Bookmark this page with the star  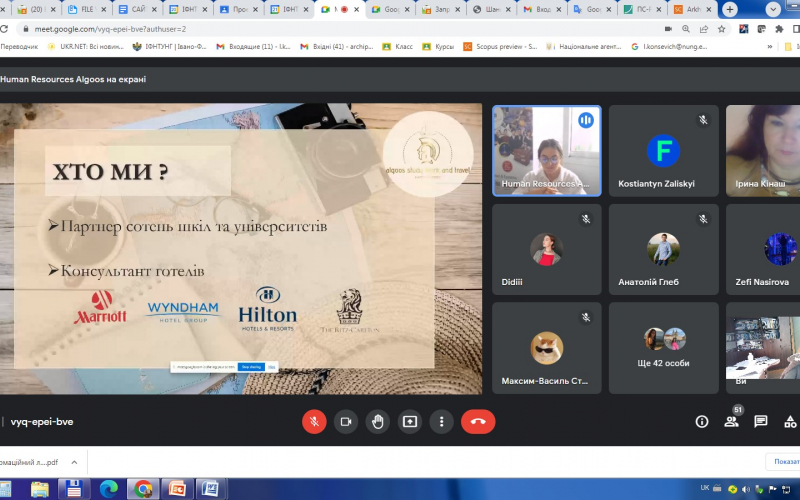click(x=721, y=29)
